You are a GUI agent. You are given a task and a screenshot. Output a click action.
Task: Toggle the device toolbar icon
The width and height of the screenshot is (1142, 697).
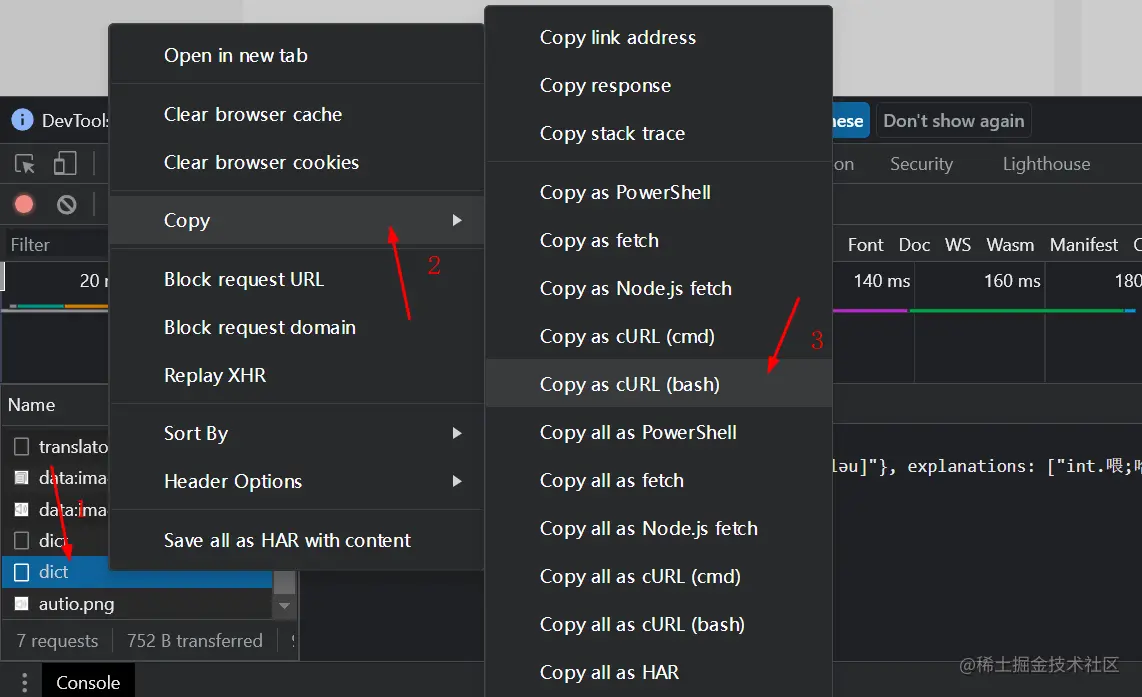pyautogui.click(x=65, y=164)
